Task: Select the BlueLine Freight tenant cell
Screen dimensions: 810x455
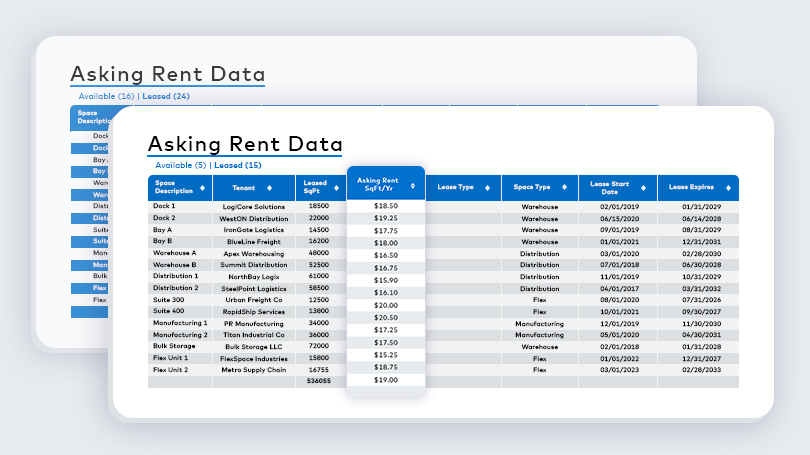Action: (x=254, y=242)
